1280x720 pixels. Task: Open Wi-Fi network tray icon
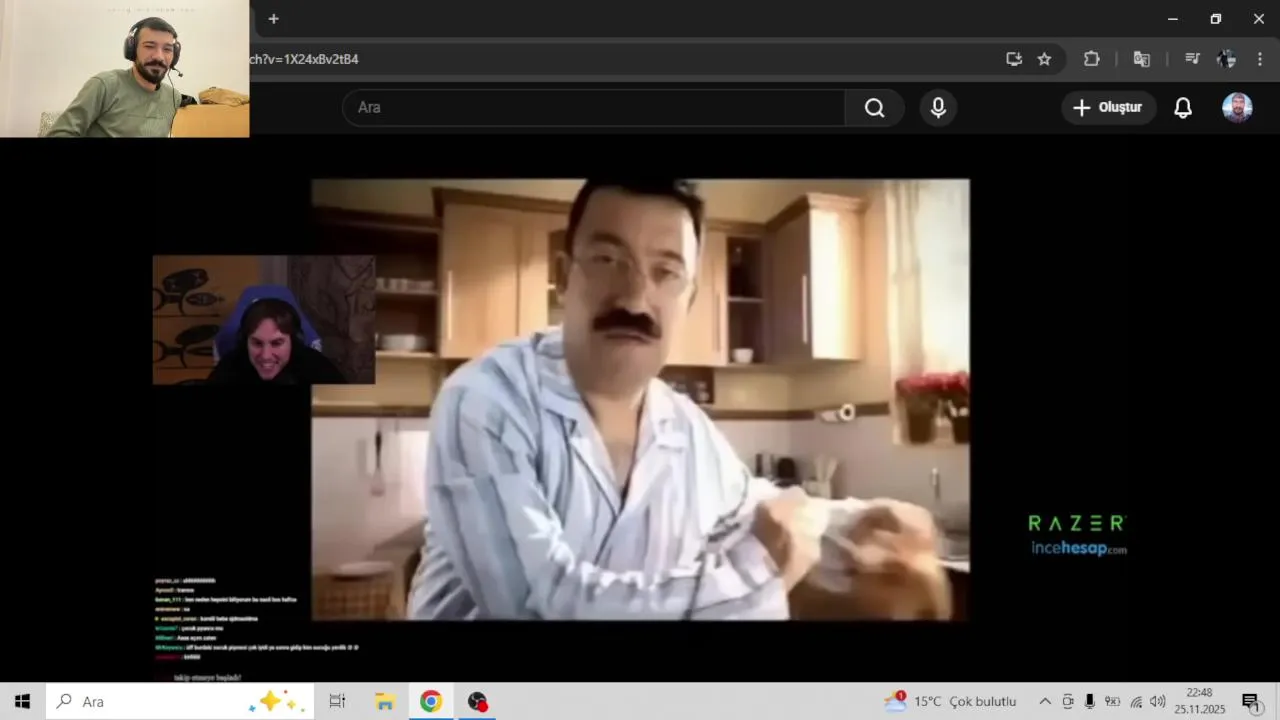click(1136, 701)
